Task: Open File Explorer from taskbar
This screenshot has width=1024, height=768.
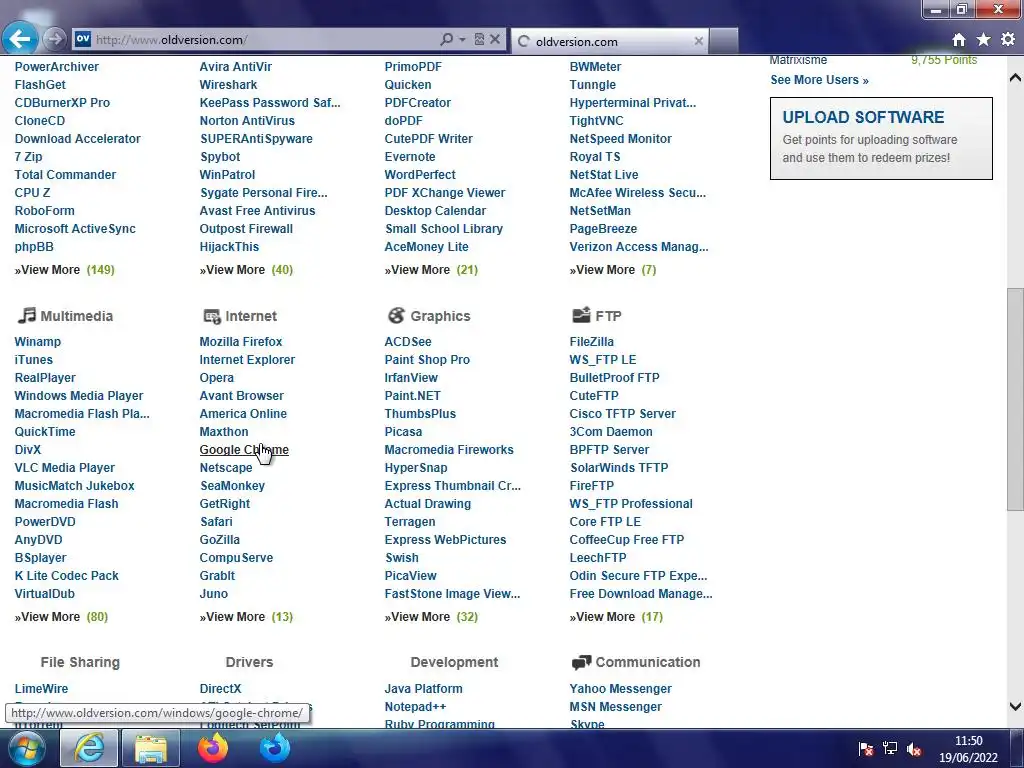Action: point(152,748)
